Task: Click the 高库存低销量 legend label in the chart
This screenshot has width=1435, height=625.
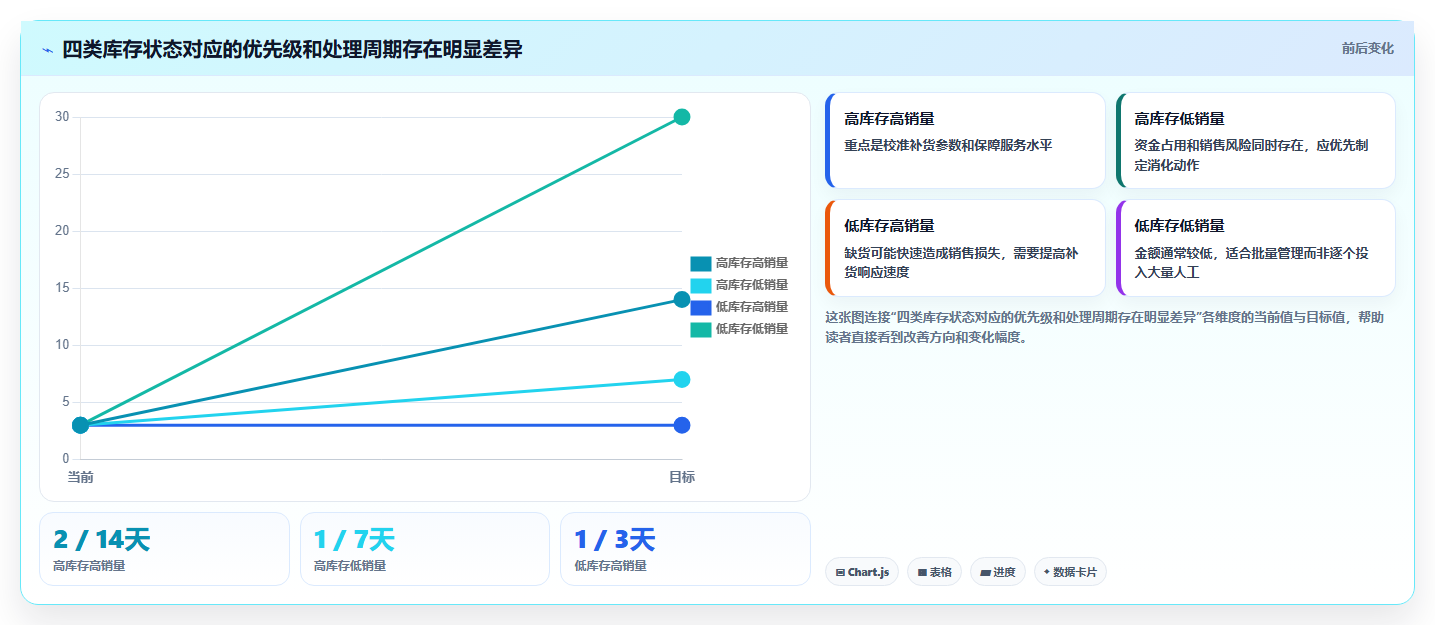Action: (x=752, y=285)
